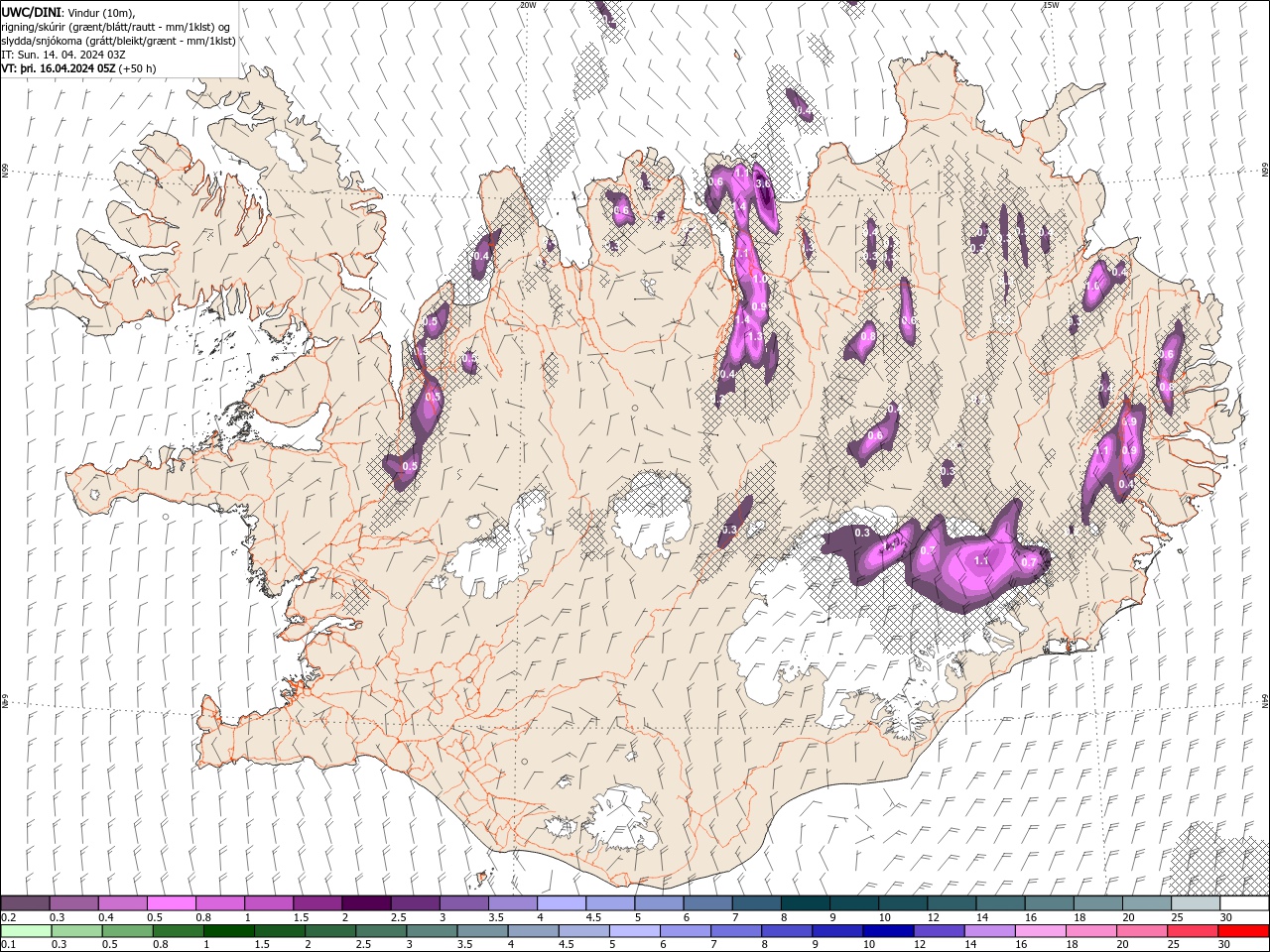This screenshot has height=952, width=1270.
Task: Pick the bottom-row green swatch labeled 0.5
Action: pyautogui.click(x=128, y=931)
